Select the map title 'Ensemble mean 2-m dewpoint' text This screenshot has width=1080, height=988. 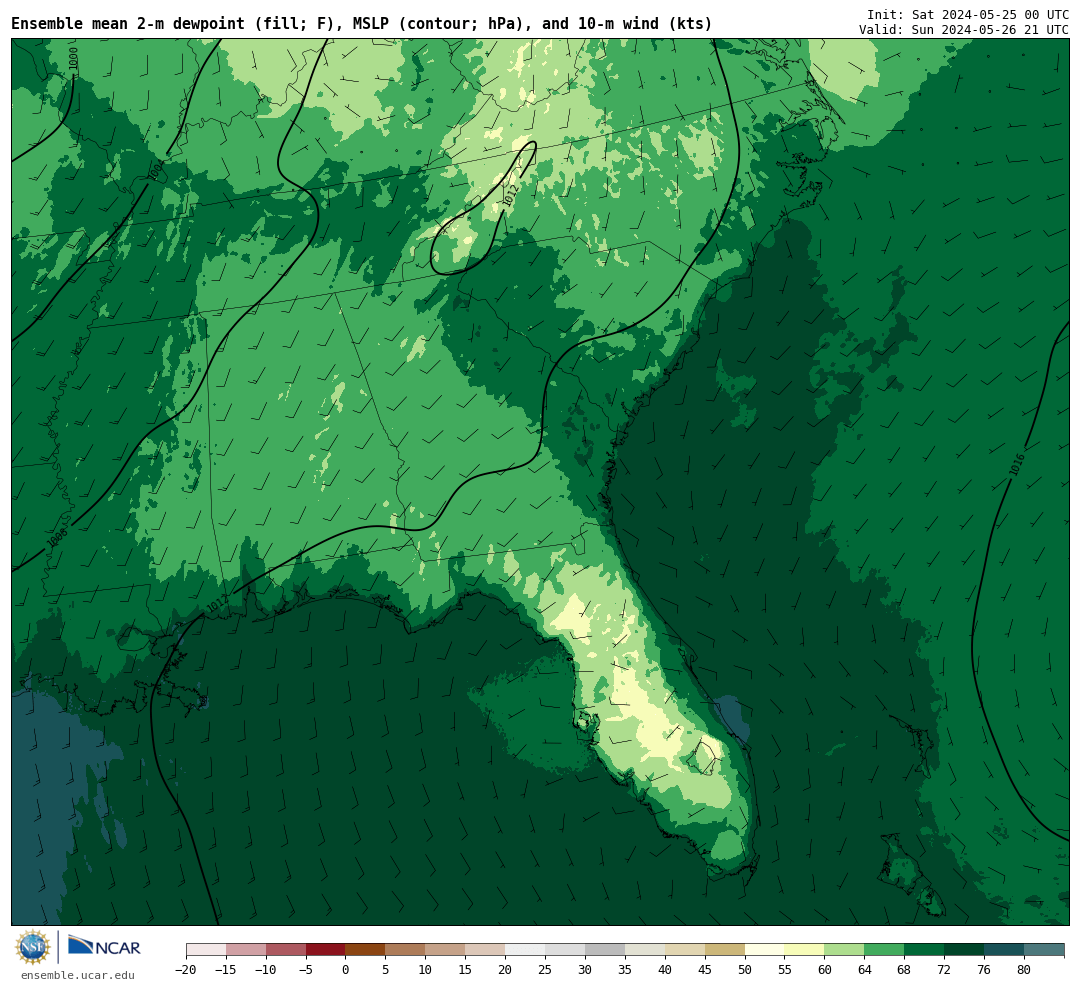[128, 24]
